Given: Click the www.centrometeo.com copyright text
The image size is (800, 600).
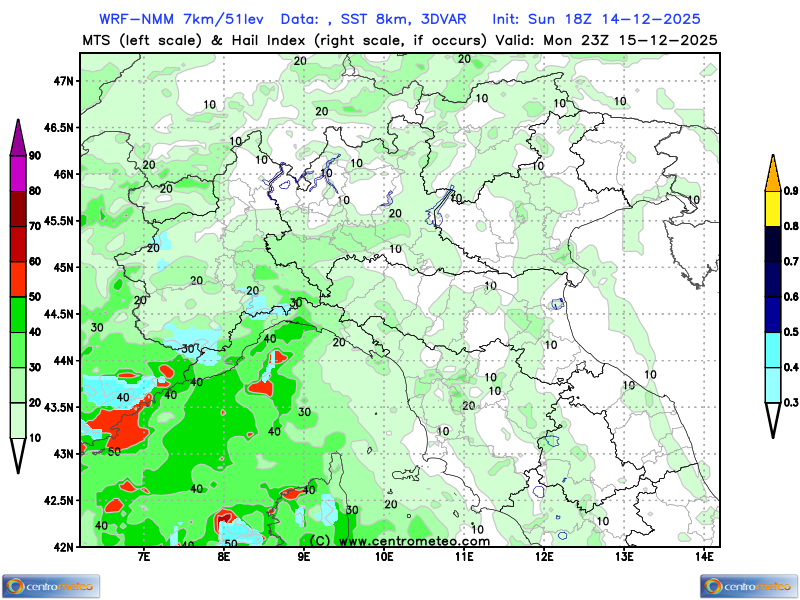Looking at the screenshot, I should (x=400, y=541).
